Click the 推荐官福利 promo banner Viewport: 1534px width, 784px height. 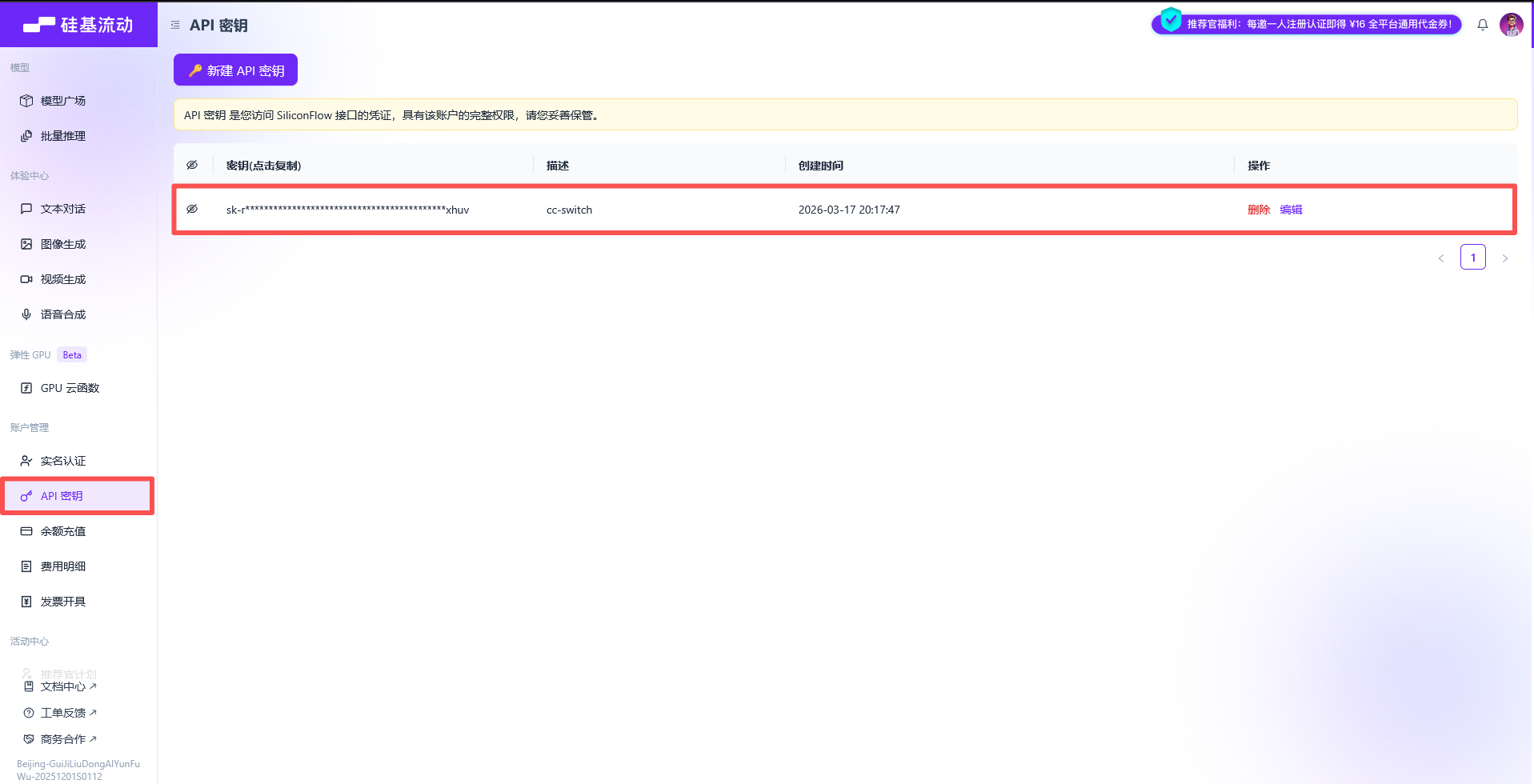pyautogui.click(x=1307, y=24)
